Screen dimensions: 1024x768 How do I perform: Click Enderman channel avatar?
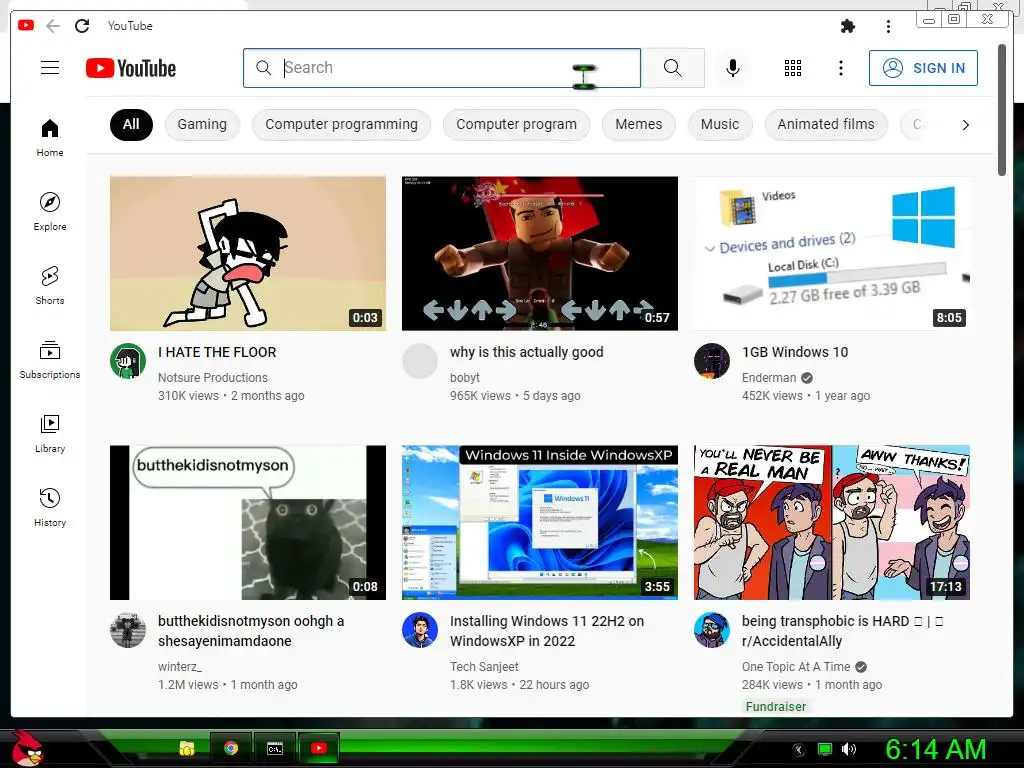pos(712,361)
